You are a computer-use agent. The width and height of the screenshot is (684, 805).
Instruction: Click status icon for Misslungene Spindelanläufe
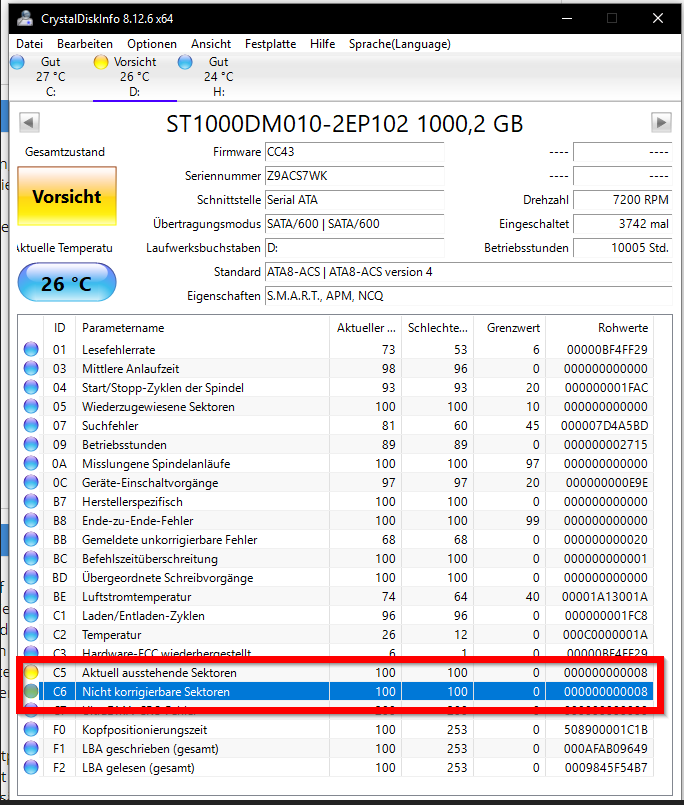coord(31,463)
